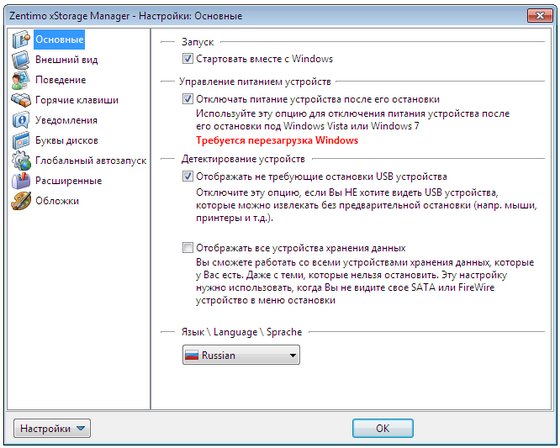Show the Буквы дисков settings
The image size is (560, 448).
coord(67,140)
